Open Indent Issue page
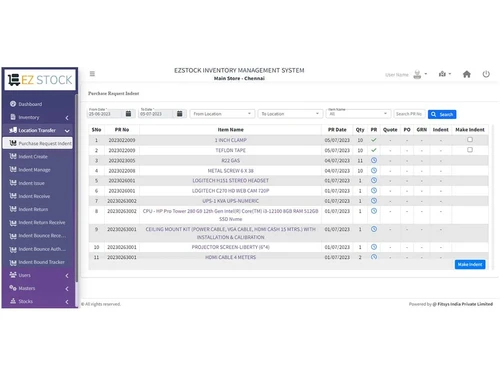The width and height of the screenshot is (500, 375). click(31, 183)
